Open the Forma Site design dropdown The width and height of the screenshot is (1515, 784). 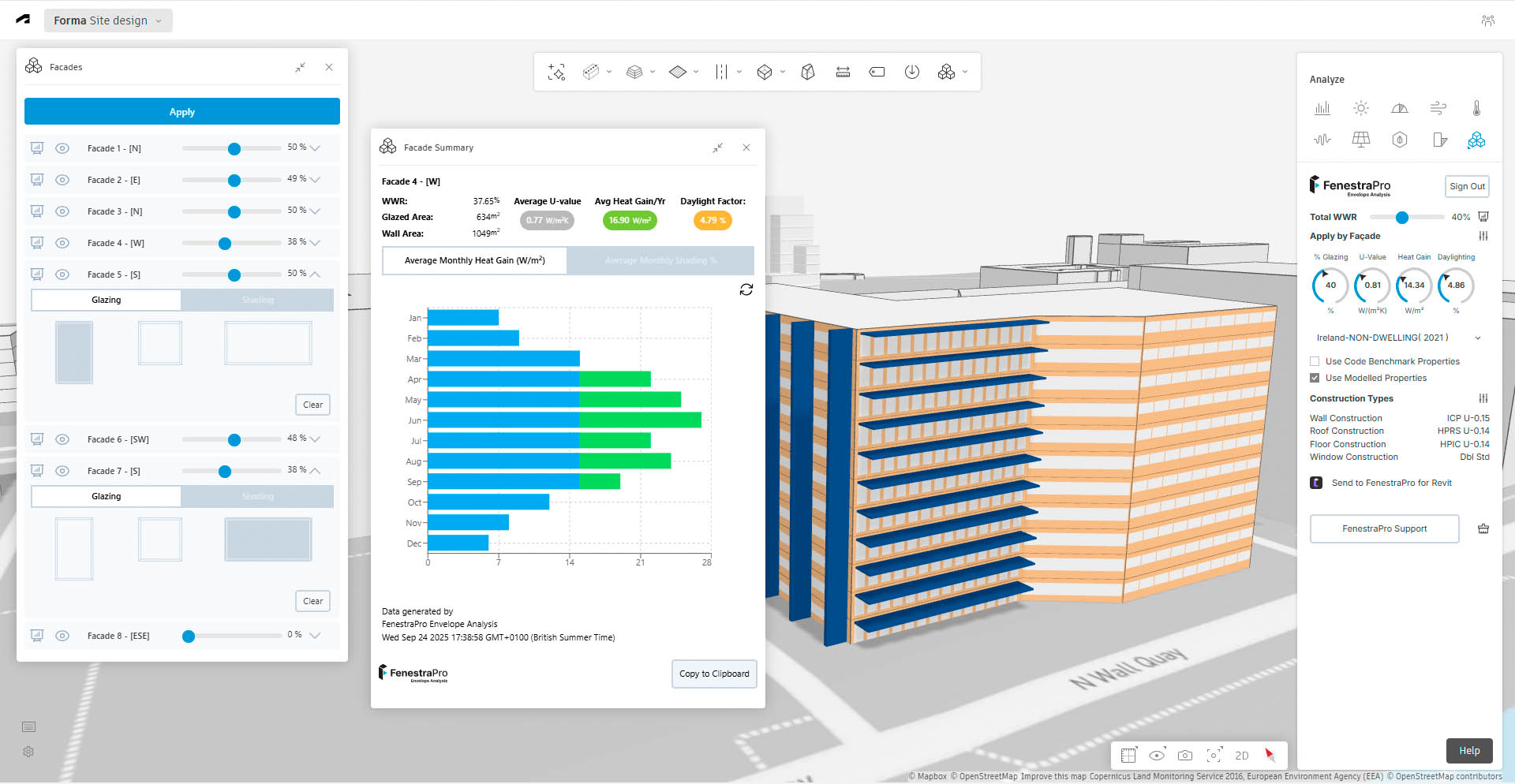(x=108, y=21)
